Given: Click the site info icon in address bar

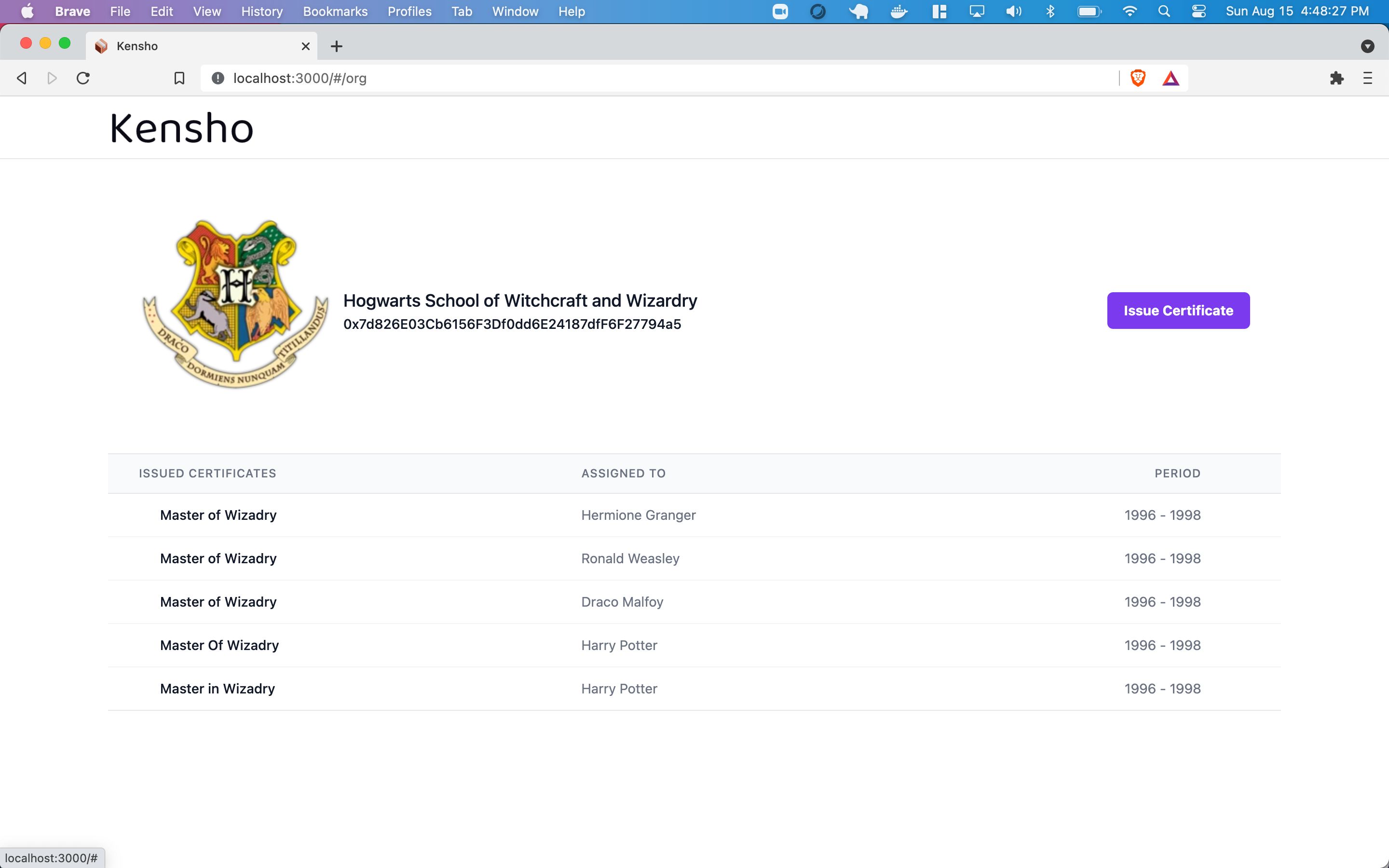Looking at the screenshot, I should (218, 78).
